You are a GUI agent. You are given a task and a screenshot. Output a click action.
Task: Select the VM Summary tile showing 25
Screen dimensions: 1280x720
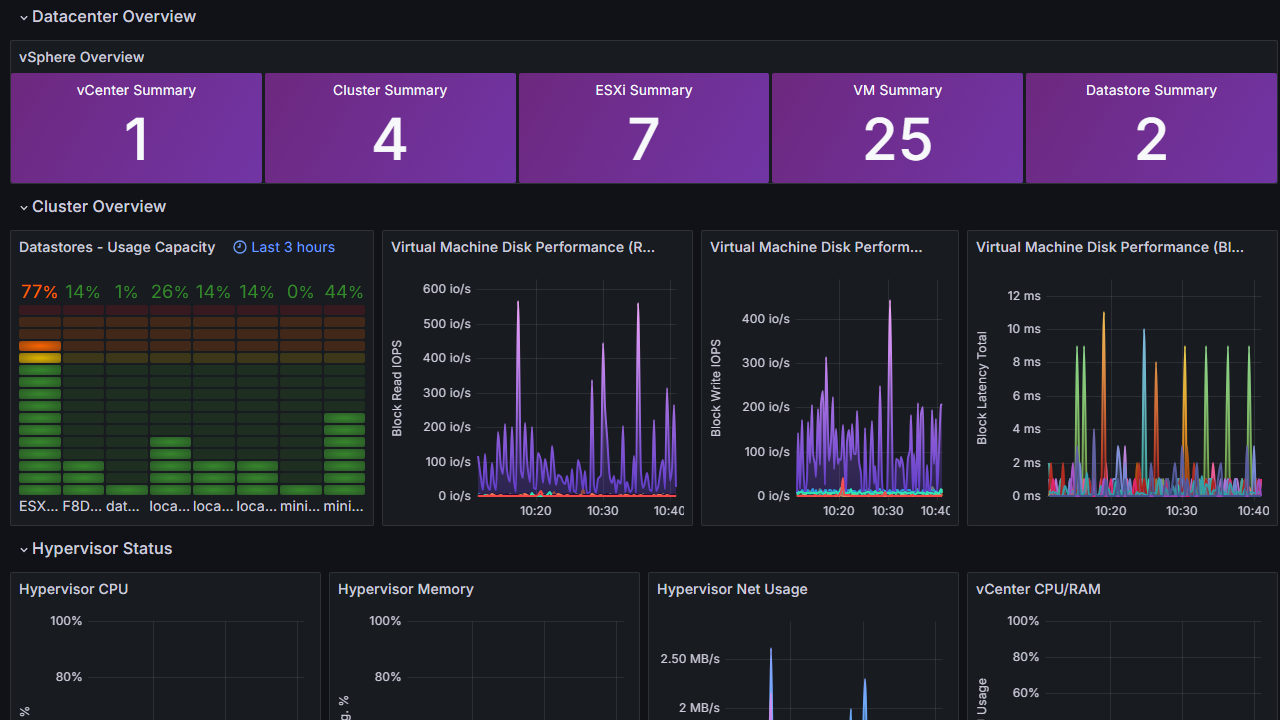[x=897, y=128]
